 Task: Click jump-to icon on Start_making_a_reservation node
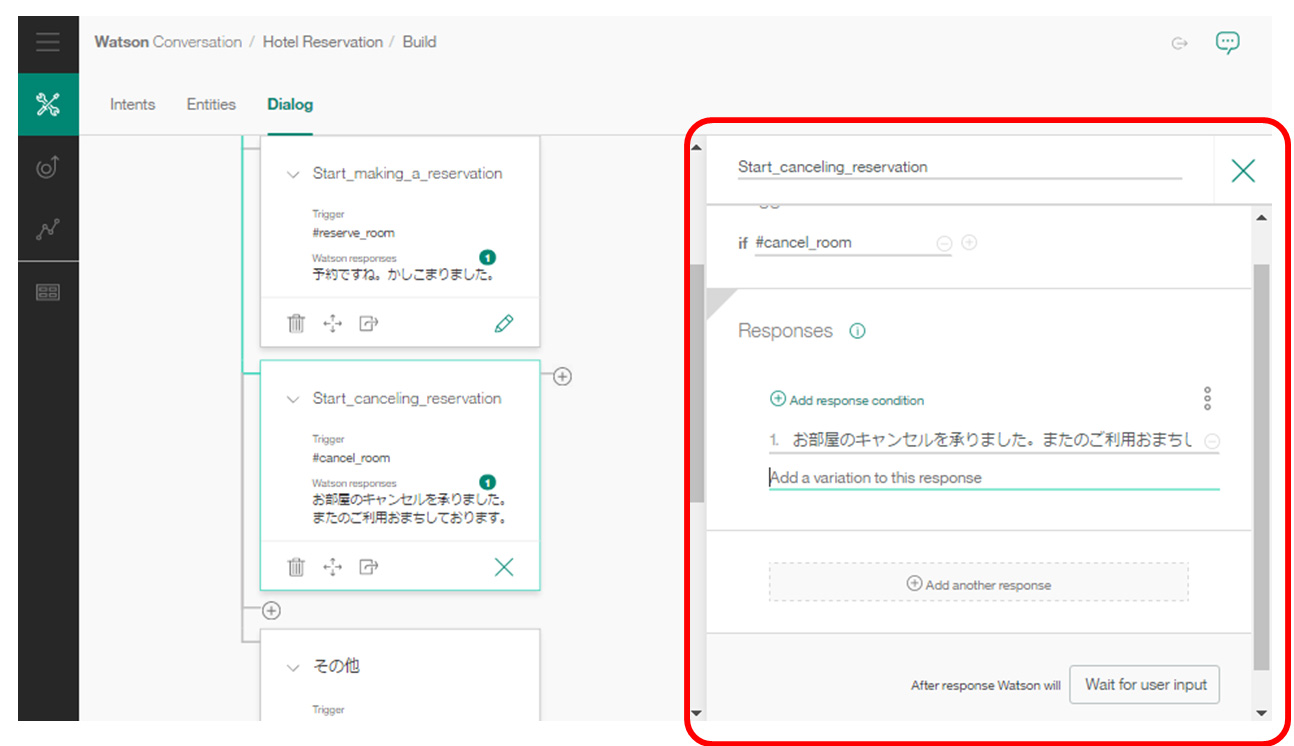click(369, 323)
